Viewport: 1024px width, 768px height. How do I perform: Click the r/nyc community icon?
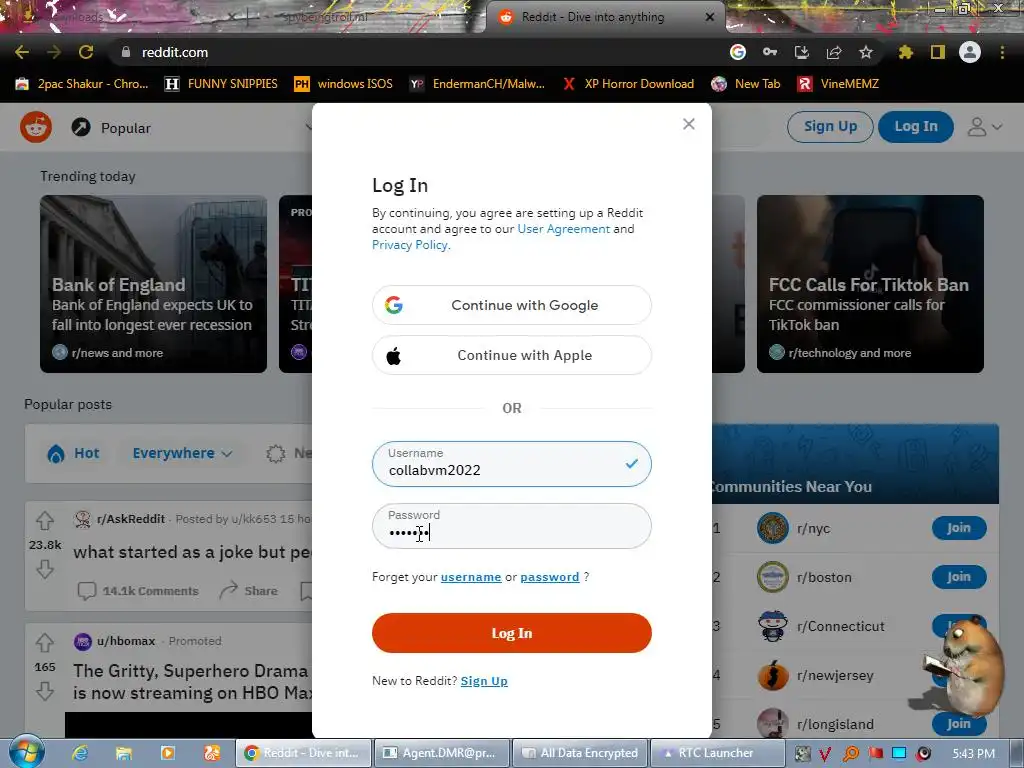[773, 528]
